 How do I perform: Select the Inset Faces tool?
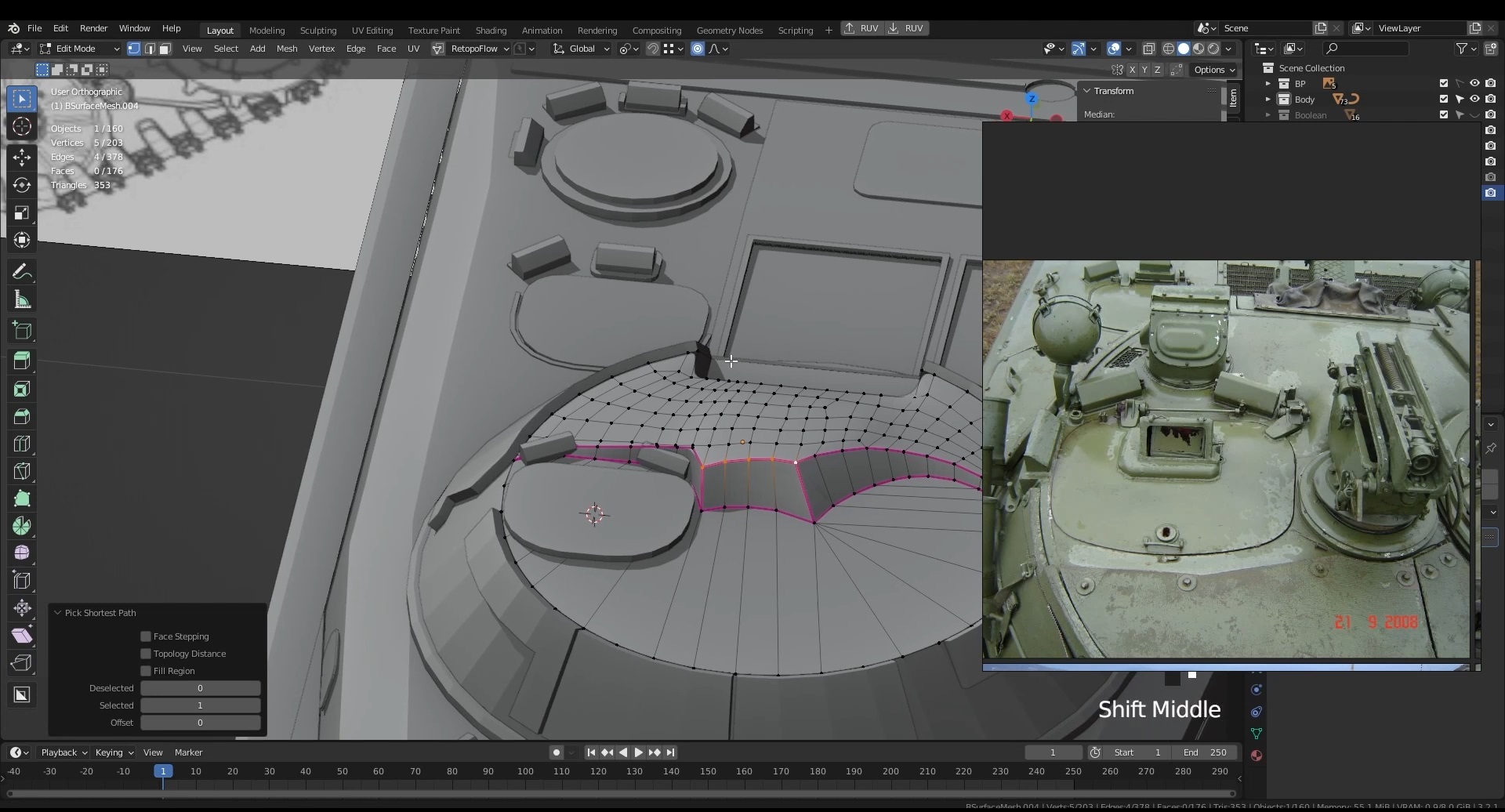[22, 389]
